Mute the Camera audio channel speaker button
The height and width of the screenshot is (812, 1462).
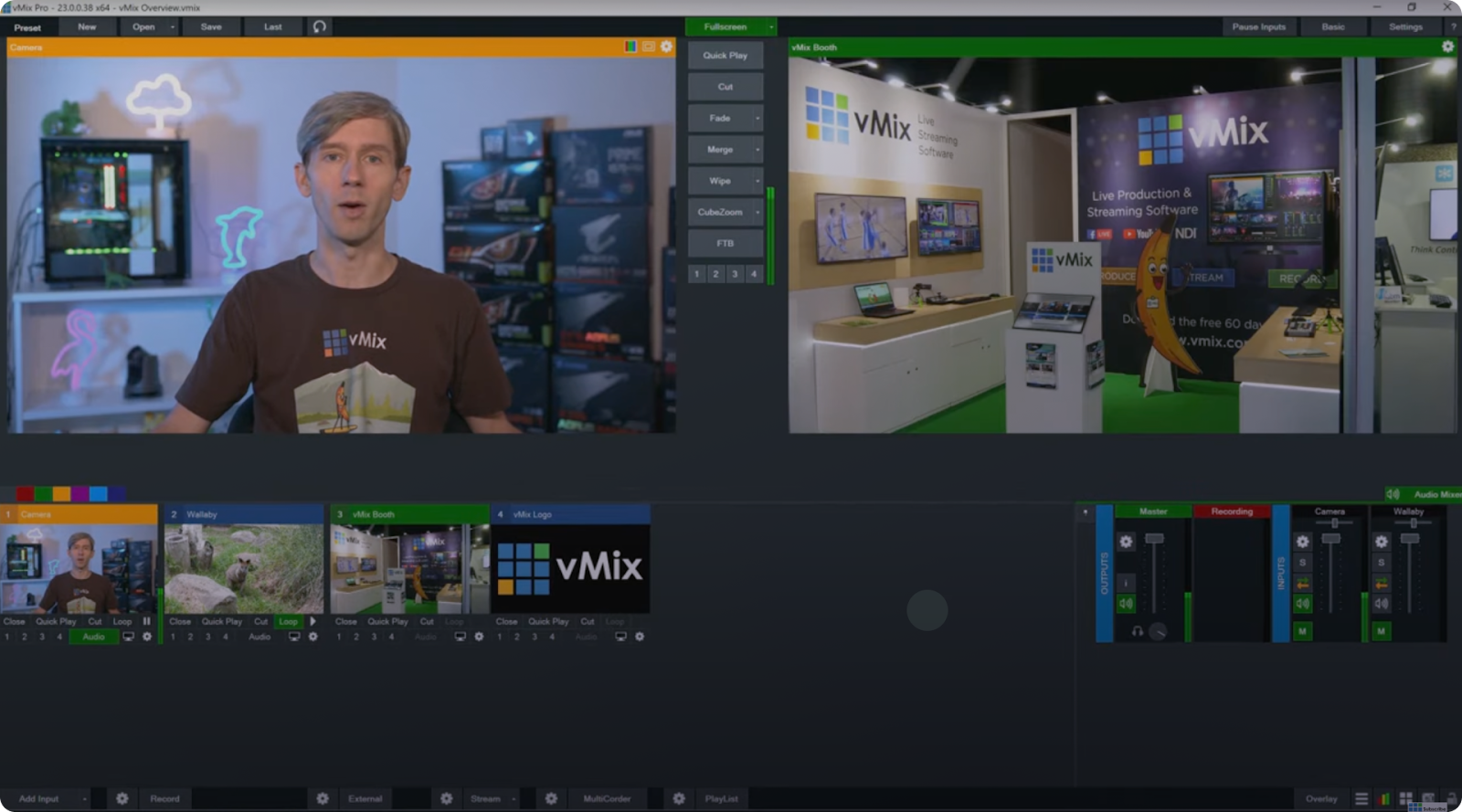point(1302,604)
